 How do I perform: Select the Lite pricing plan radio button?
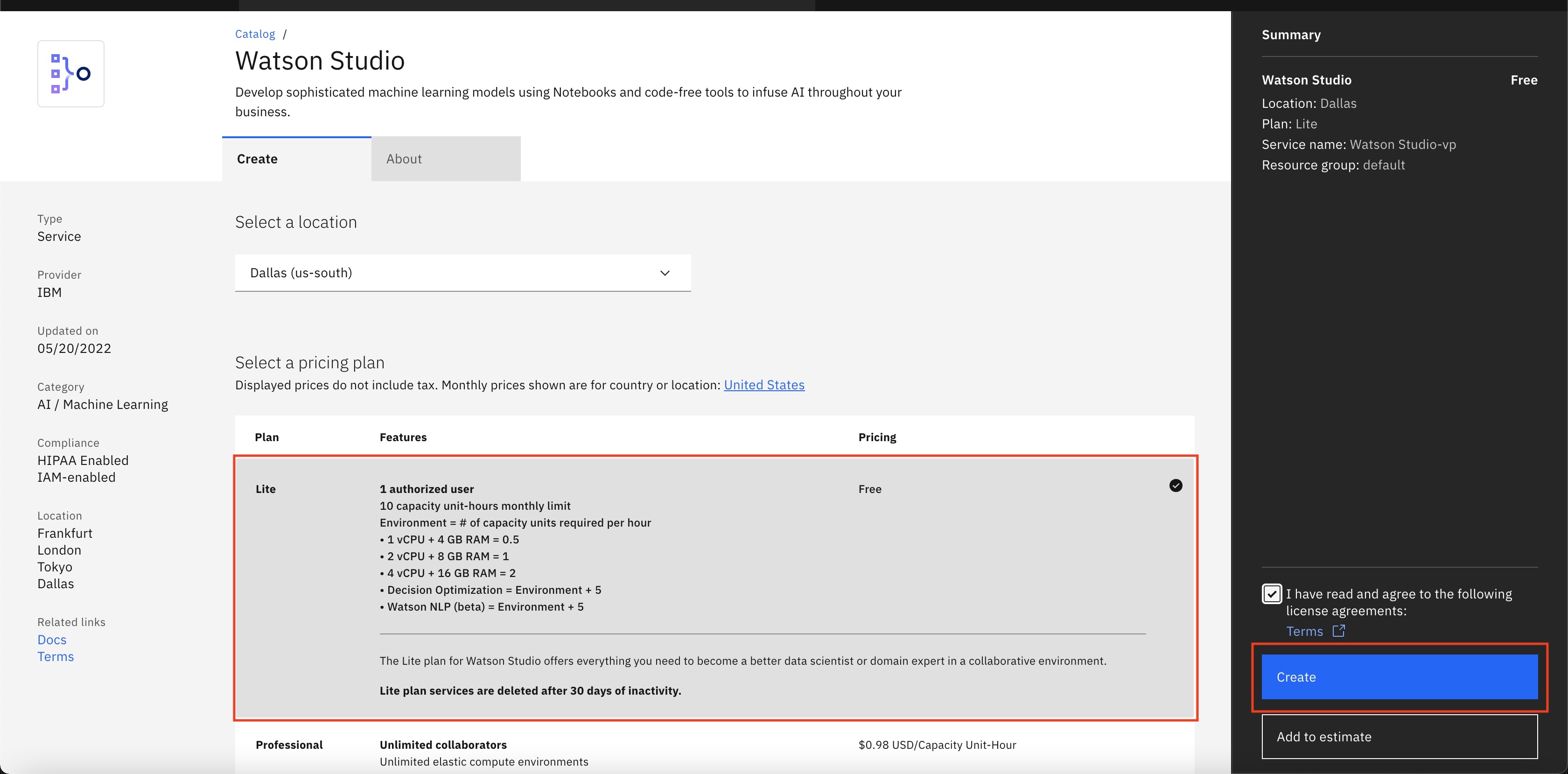(1175, 486)
